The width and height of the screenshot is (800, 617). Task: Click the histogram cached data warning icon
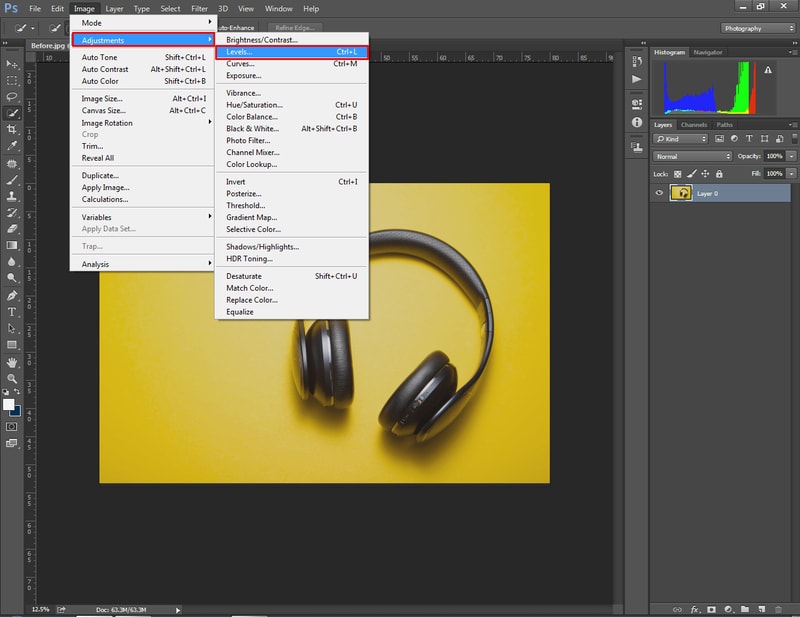click(768, 70)
